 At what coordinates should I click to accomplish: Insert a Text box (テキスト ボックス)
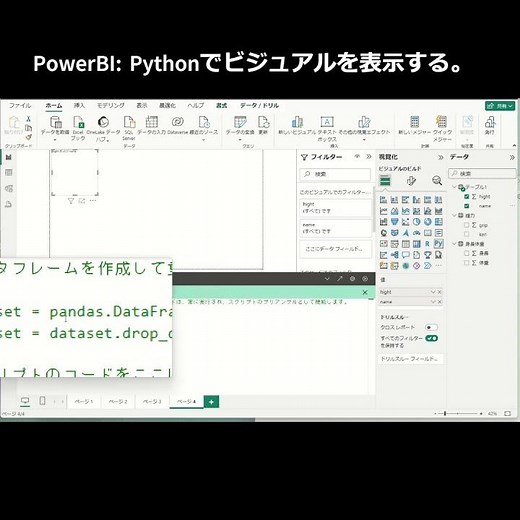[327, 122]
